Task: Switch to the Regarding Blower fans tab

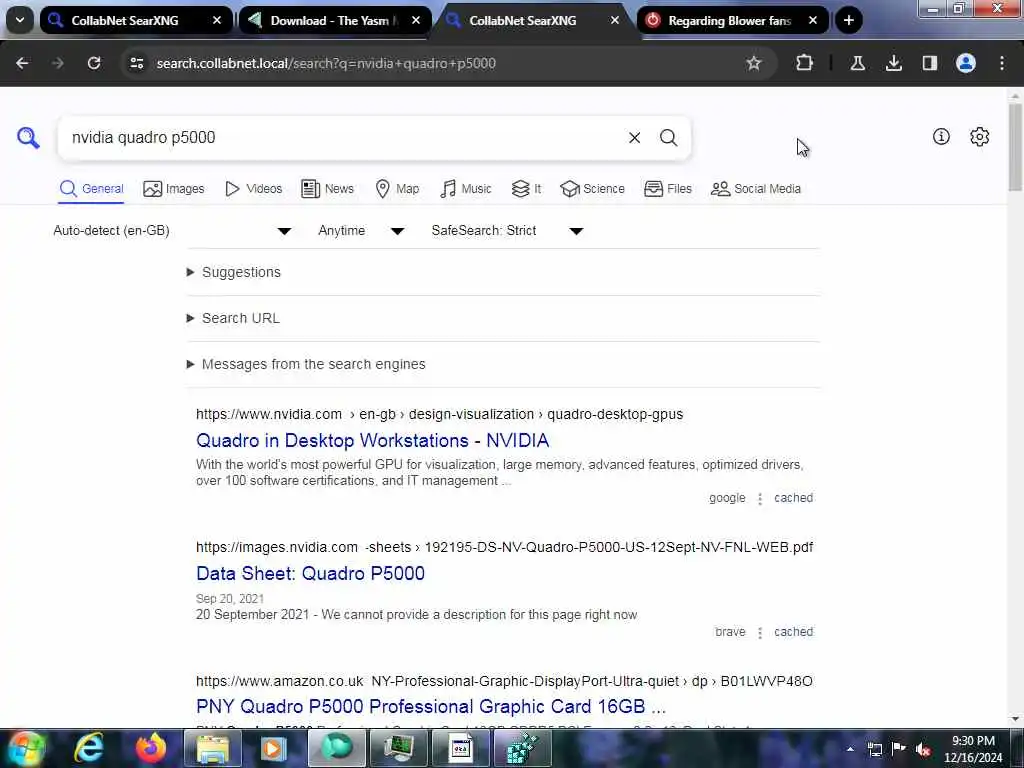Action: pyautogui.click(x=728, y=20)
